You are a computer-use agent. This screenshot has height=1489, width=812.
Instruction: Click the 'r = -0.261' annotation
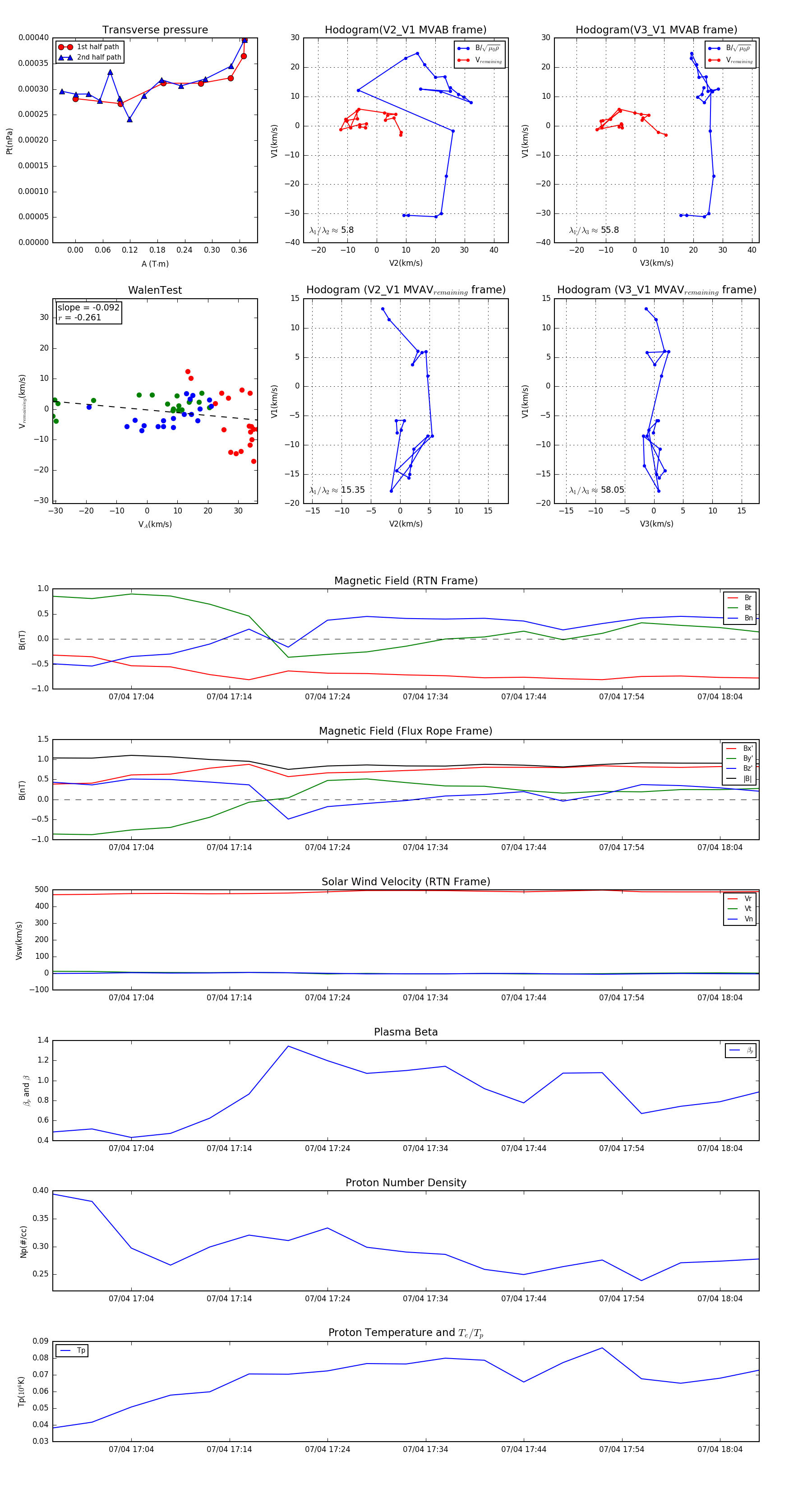click(80, 317)
